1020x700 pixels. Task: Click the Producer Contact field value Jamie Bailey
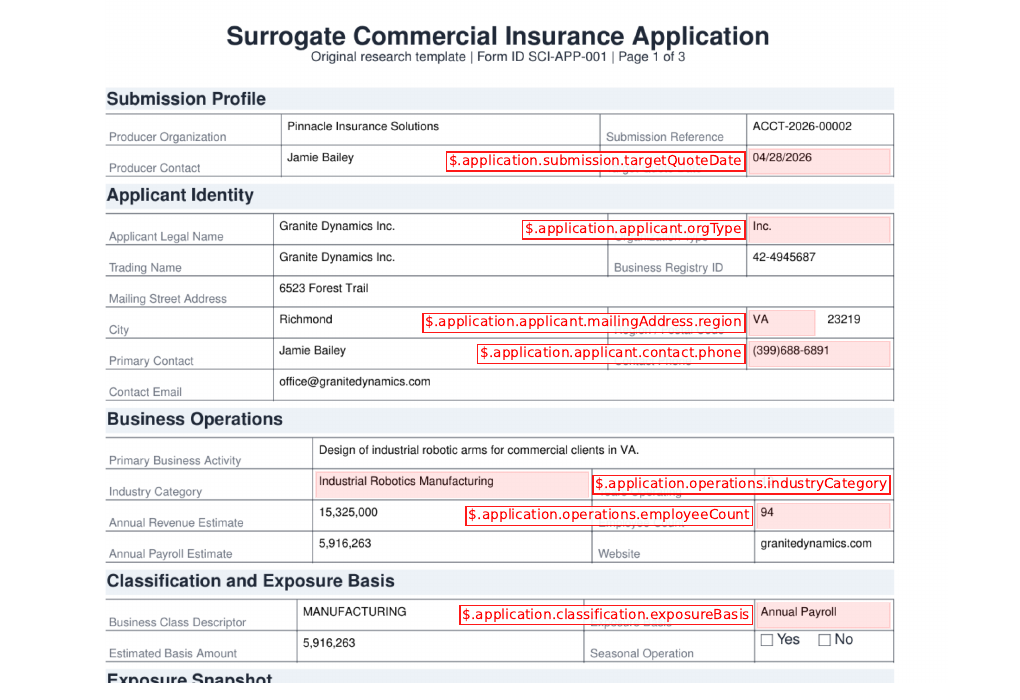(x=440, y=161)
